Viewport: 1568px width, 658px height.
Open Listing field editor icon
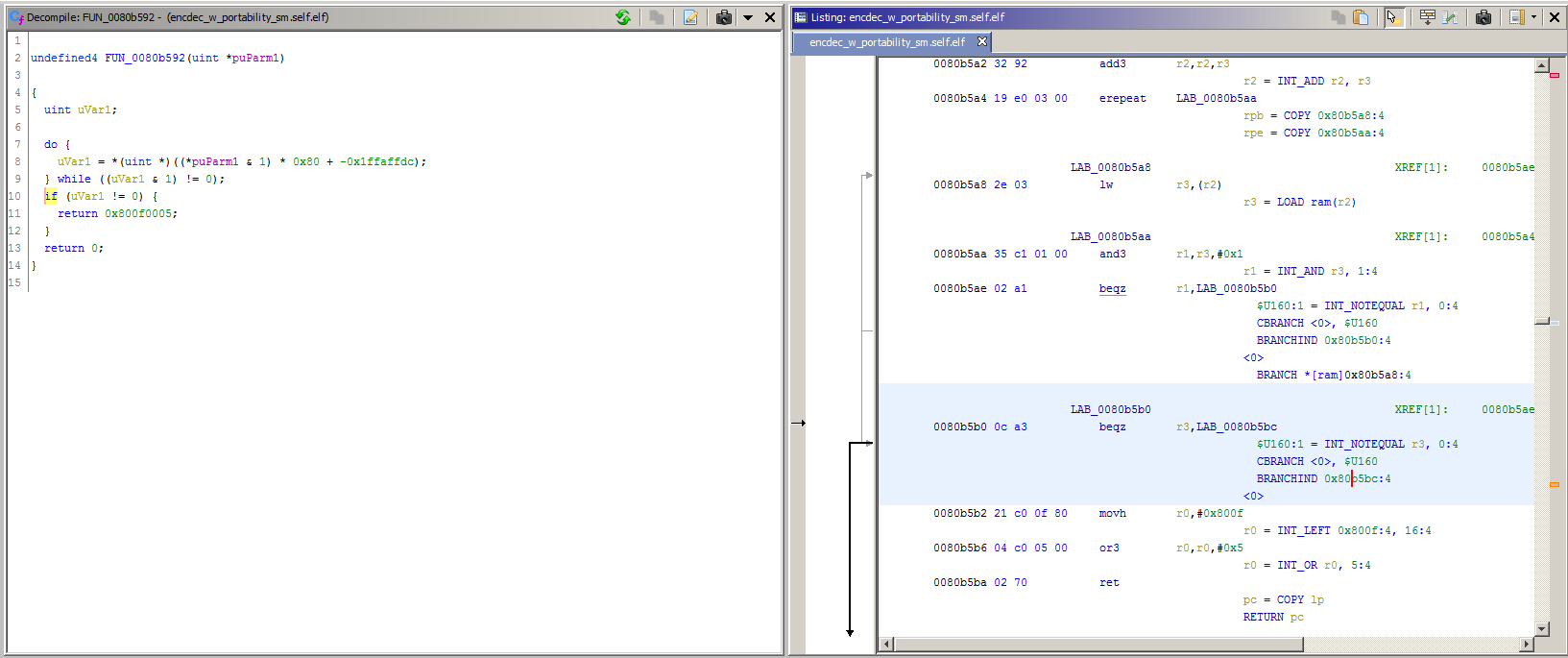1428,17
